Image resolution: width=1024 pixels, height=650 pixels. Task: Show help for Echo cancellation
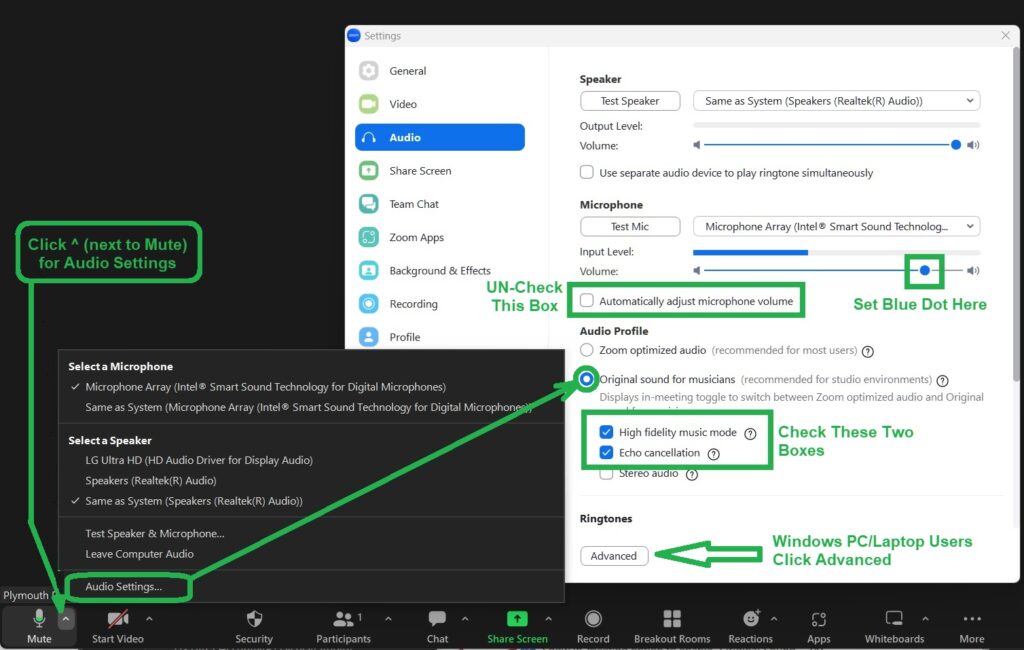pos(714,453)
